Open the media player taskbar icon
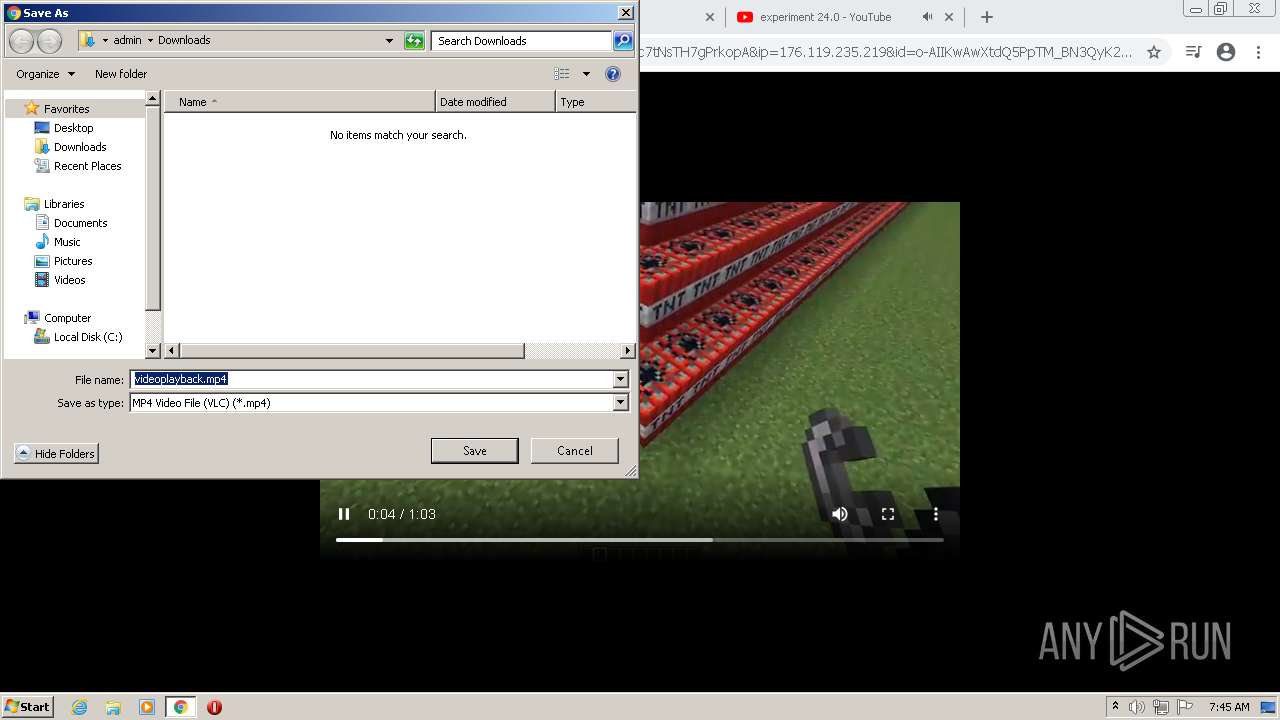 point(147,707)
